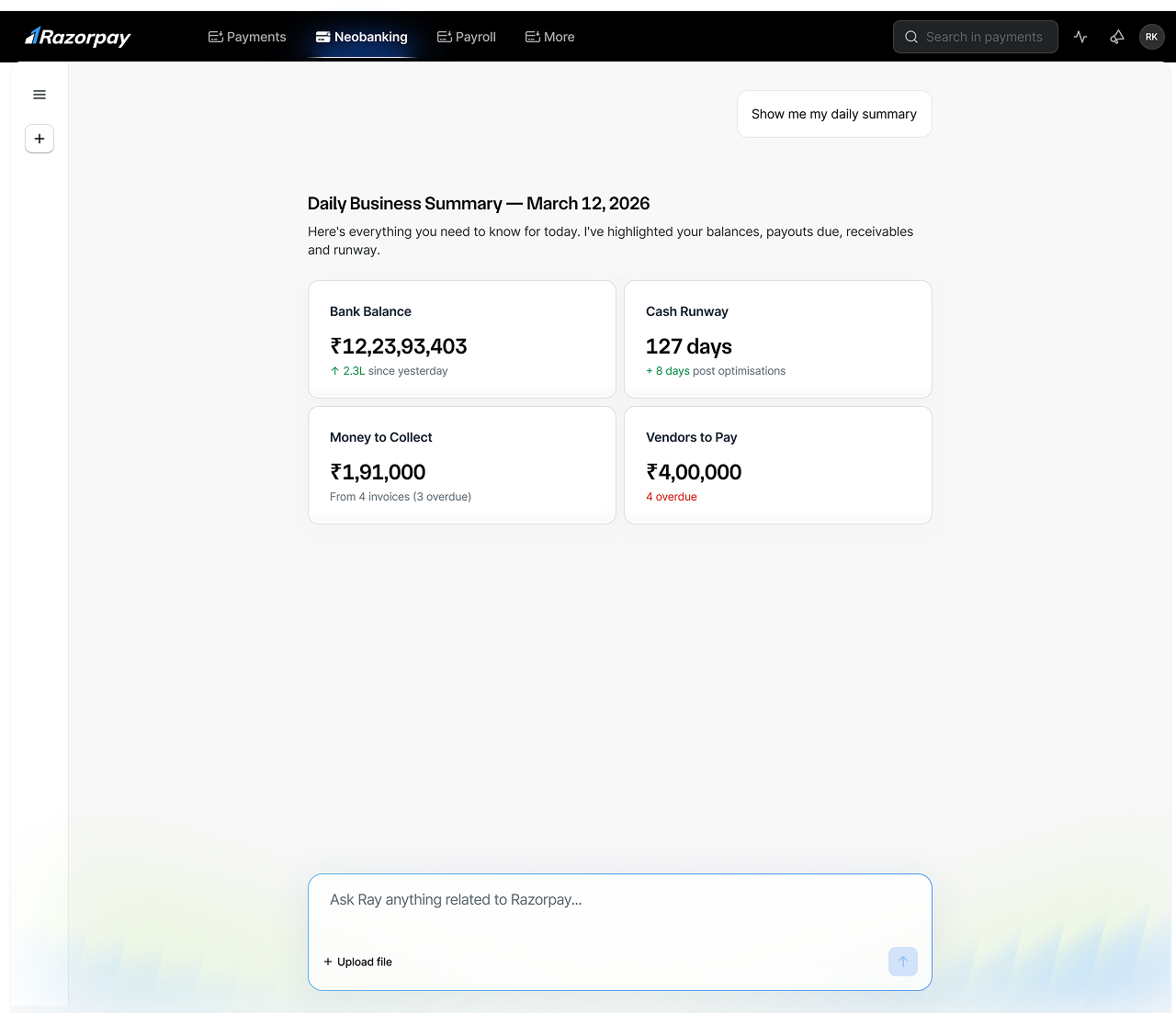Image resolution: width=1176 pixels, height=1013 pixels.
Task: Click the Razorpay logo
Action: 78,37
